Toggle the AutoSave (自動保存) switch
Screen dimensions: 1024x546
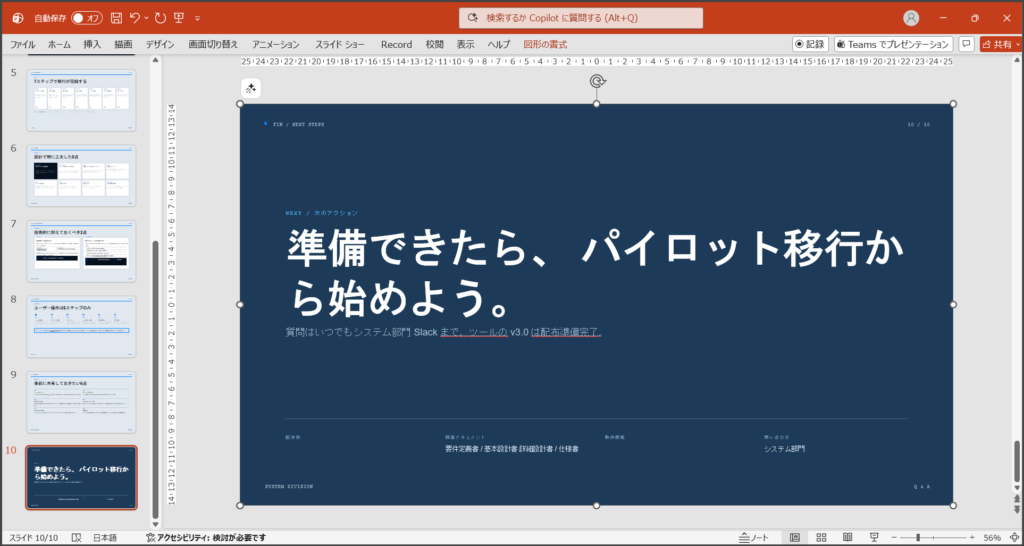(87, 18)
